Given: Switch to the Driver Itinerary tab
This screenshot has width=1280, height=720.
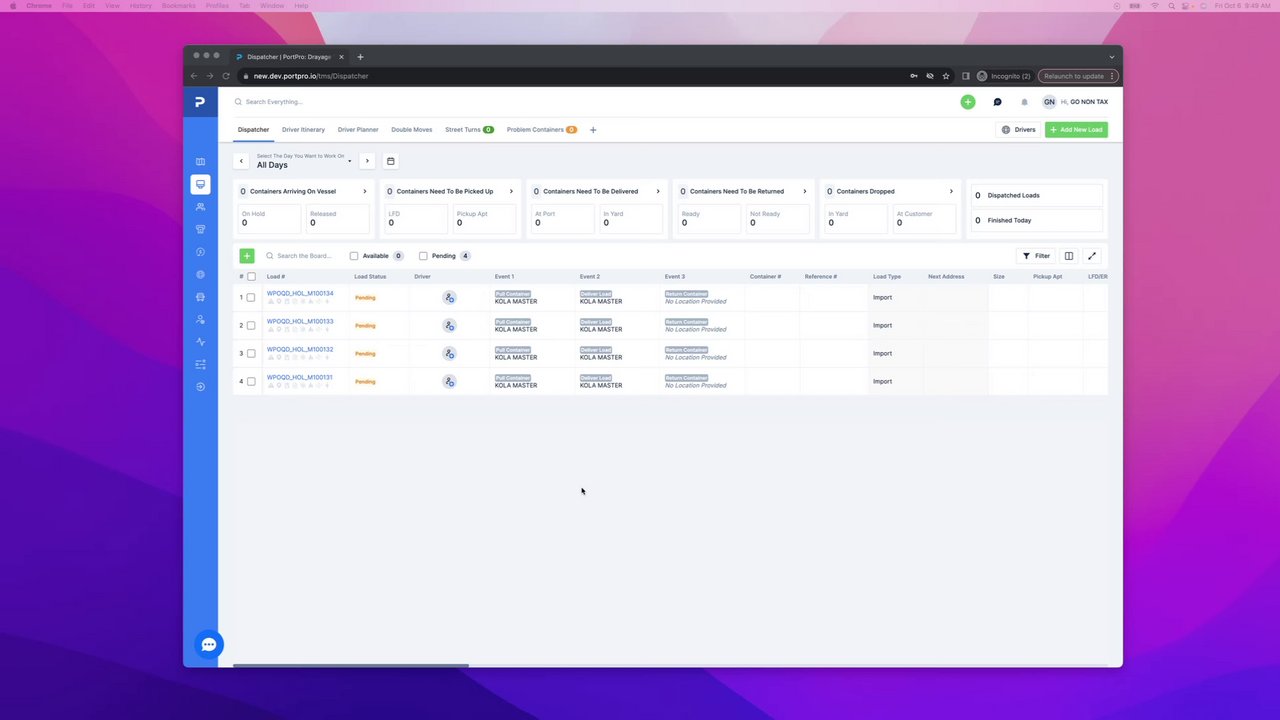Looking at the screenshot, I should tap(303, 130).
